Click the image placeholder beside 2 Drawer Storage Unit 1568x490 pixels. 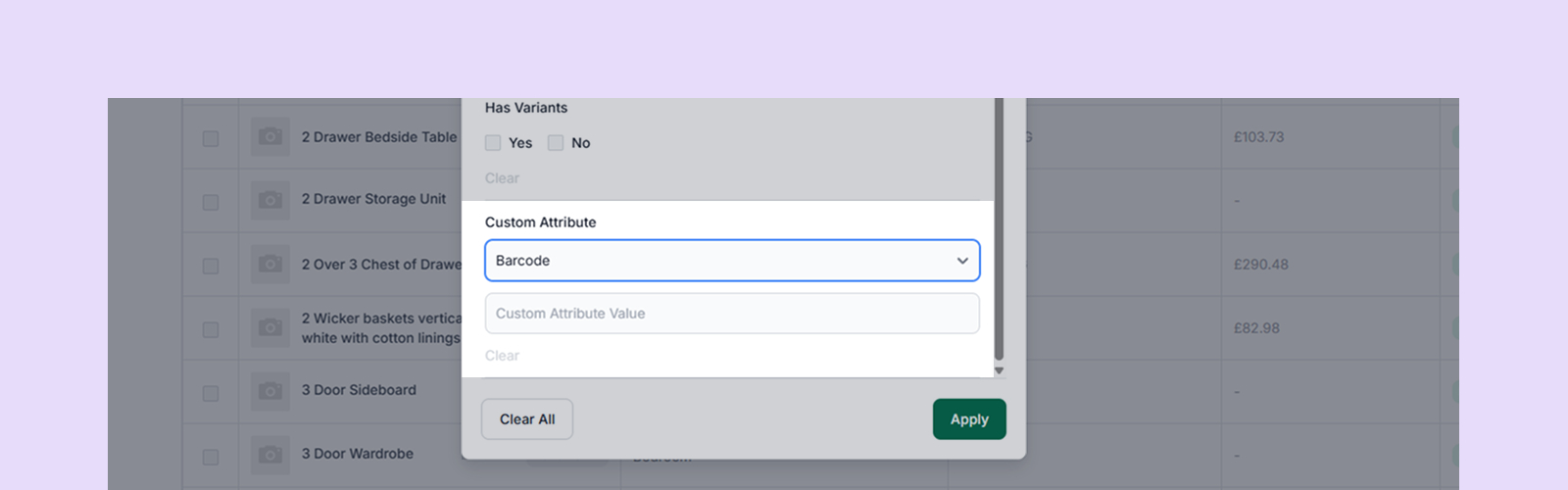tap(270, 201)
